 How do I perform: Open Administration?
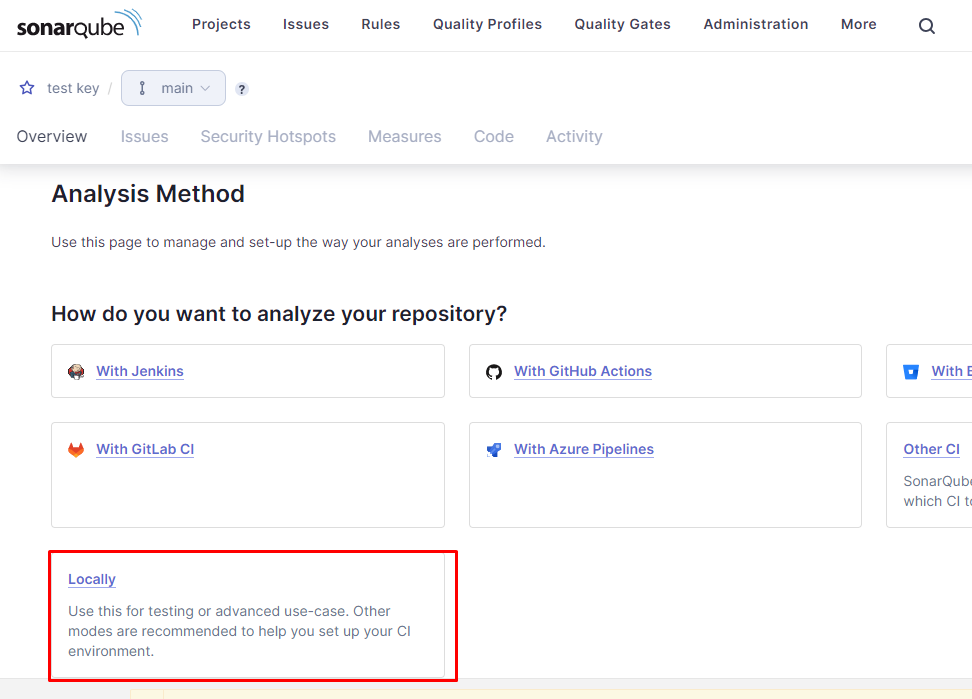[x=756, y=24]
